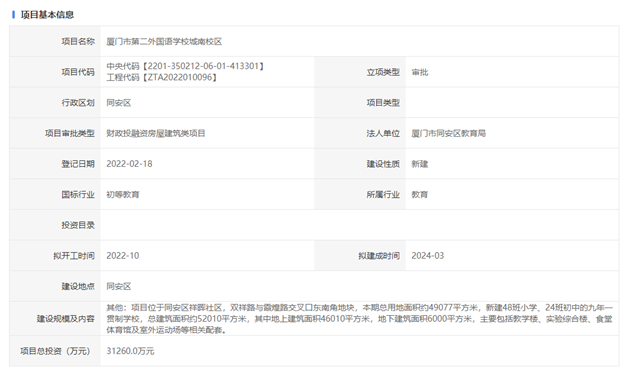Image resolution: width=625 pixels, height=375 pixels.
Task: Click the 所属行业 label
Action: (383, 194)
